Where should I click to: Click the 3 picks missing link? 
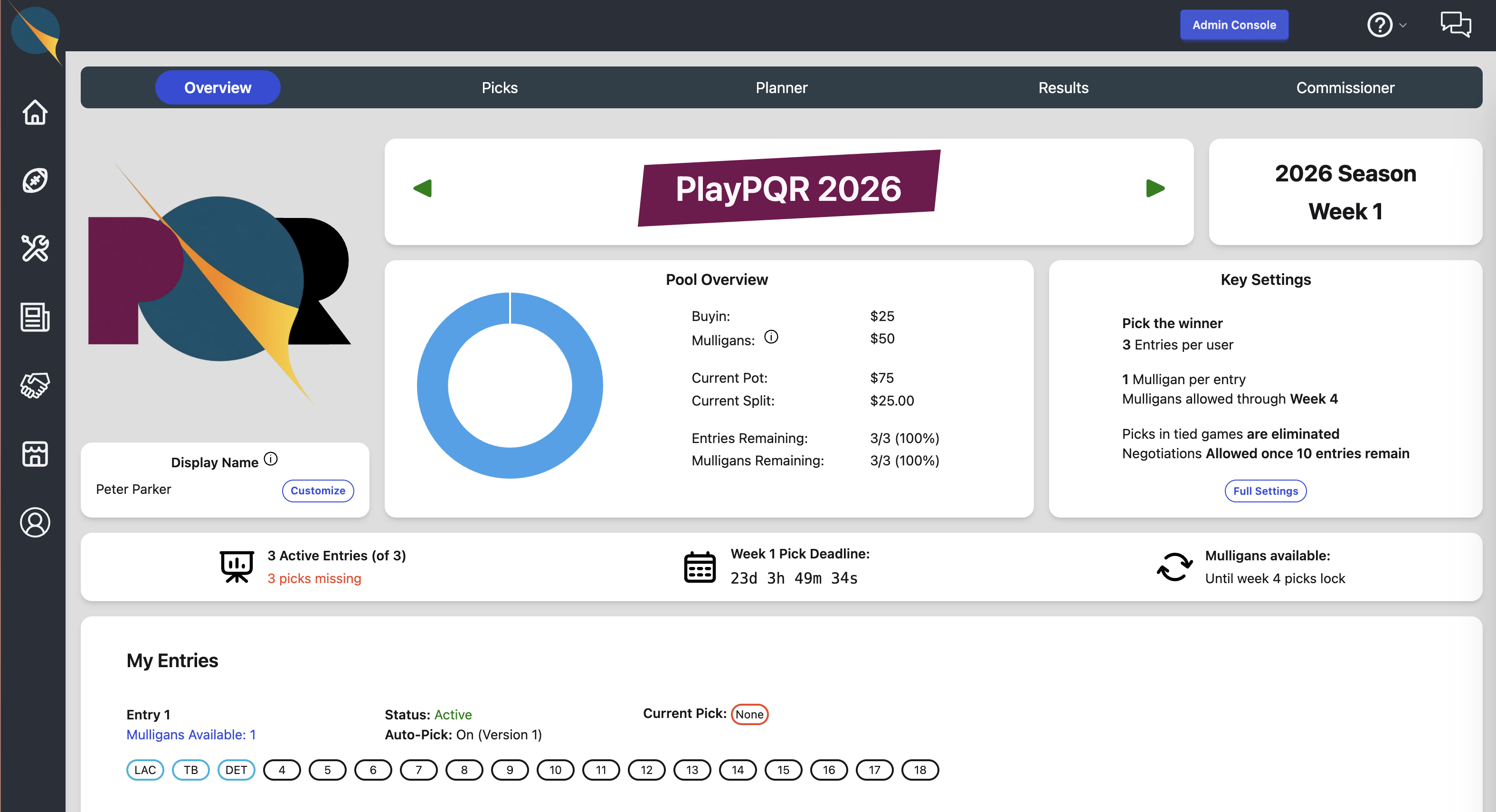(x=314, y=578)
